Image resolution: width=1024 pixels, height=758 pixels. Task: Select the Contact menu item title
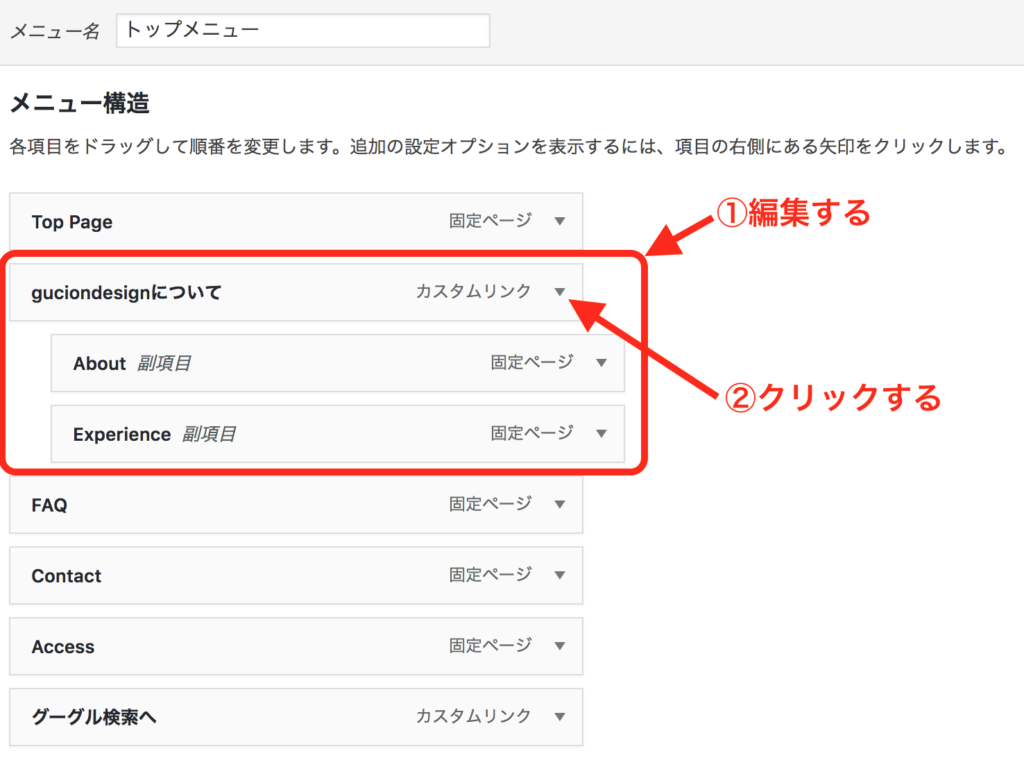[x=66, y=576]
